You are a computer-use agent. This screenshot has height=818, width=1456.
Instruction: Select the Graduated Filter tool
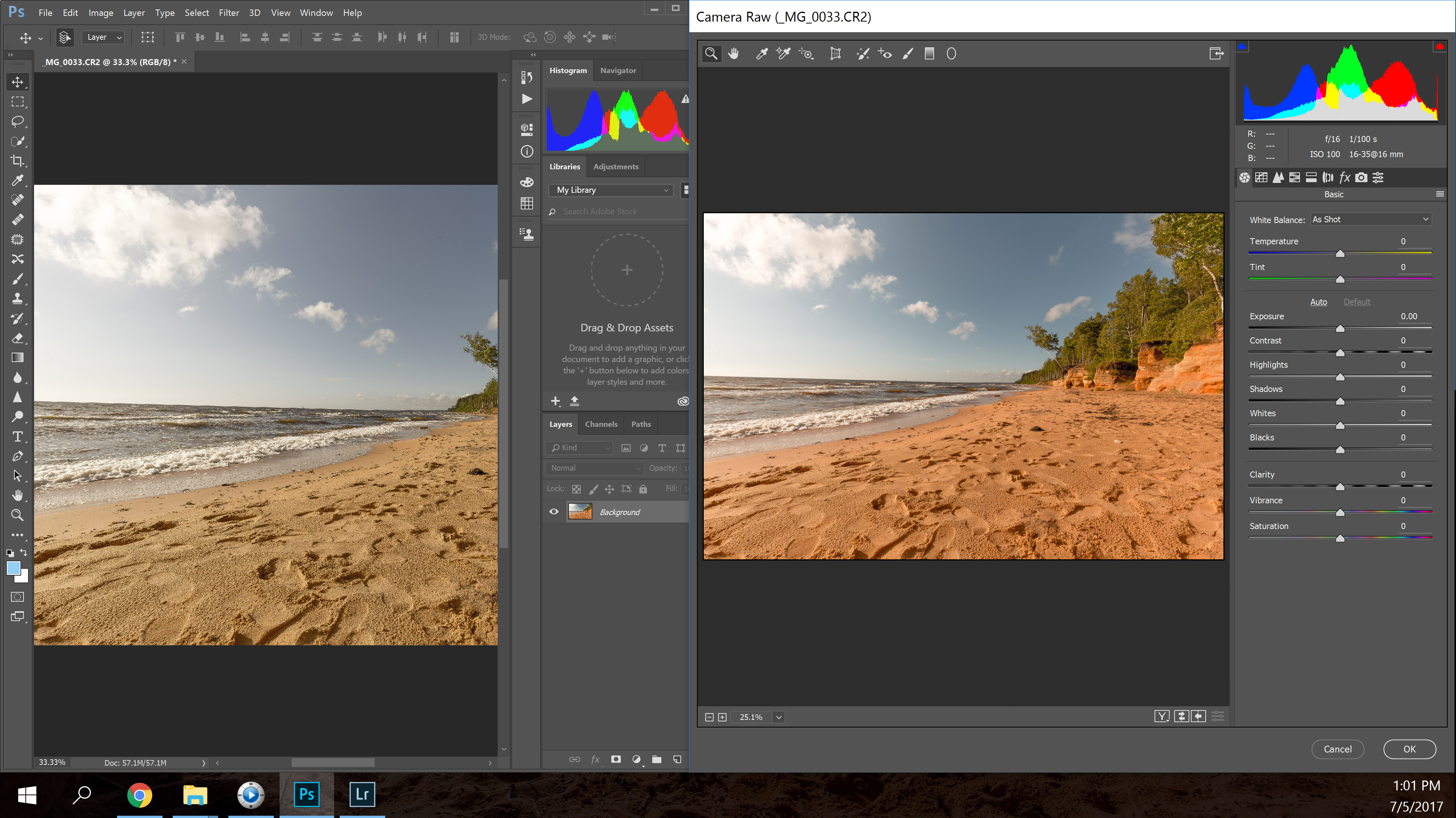(x=929, y=54)
